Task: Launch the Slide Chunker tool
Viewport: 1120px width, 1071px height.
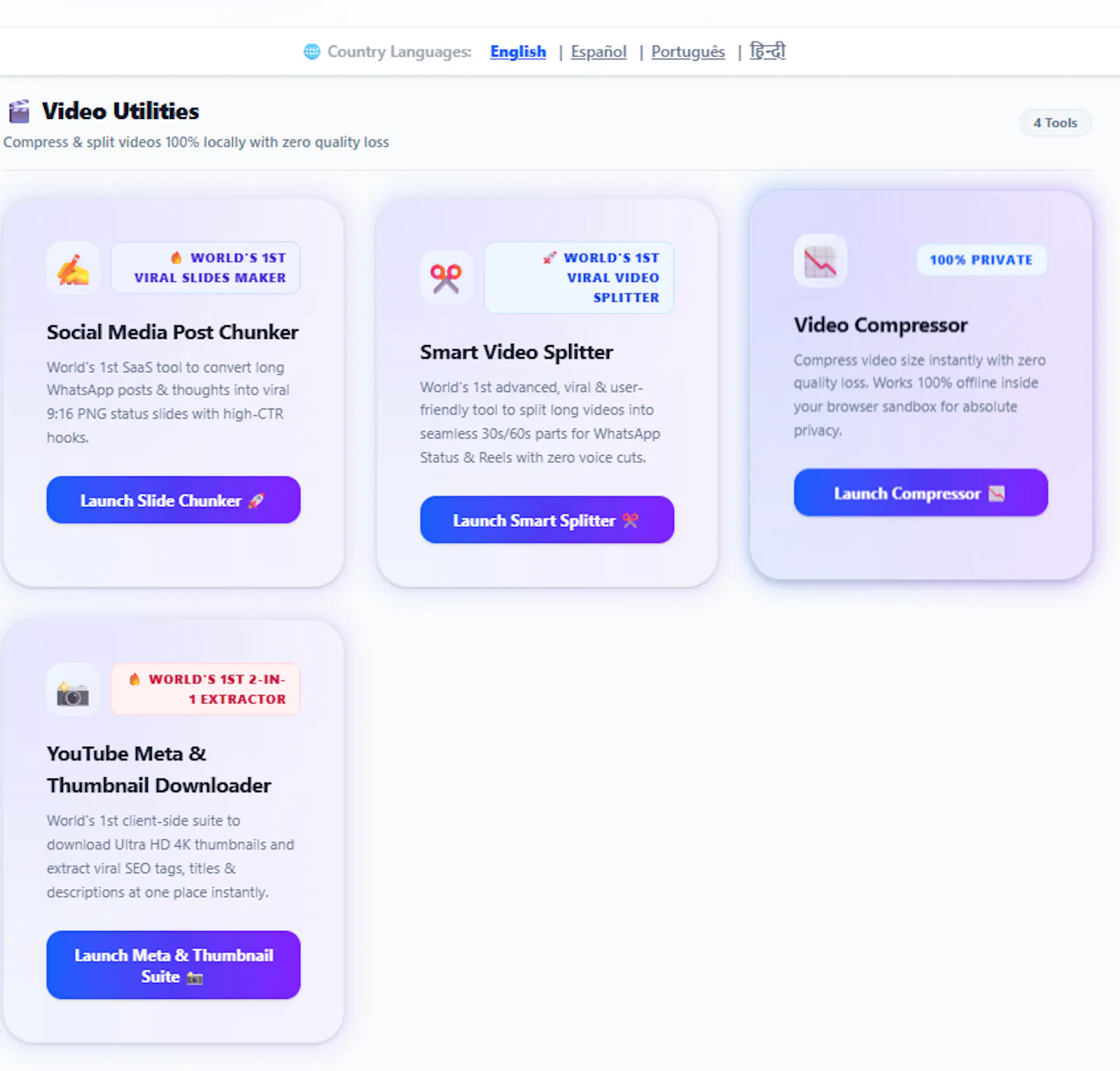Action: [x=174, y=500]
